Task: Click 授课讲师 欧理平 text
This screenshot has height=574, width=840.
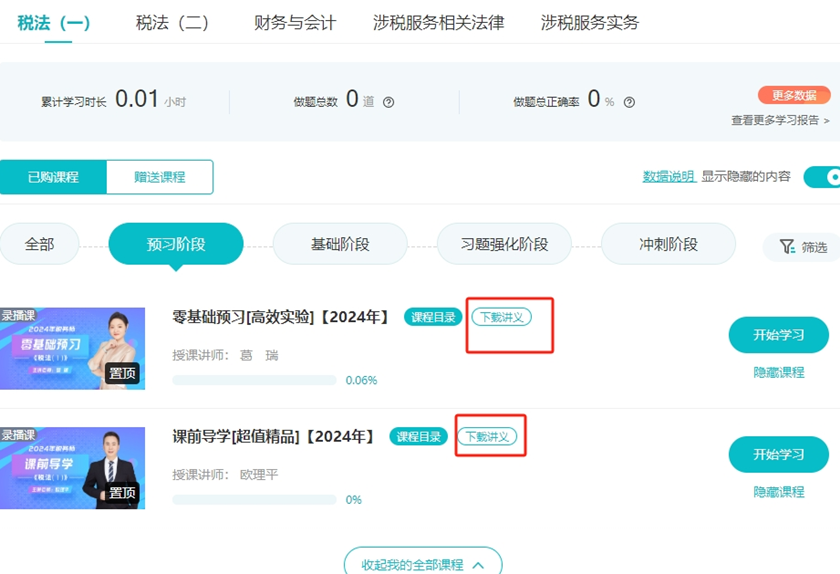Action: click(225, 475)
